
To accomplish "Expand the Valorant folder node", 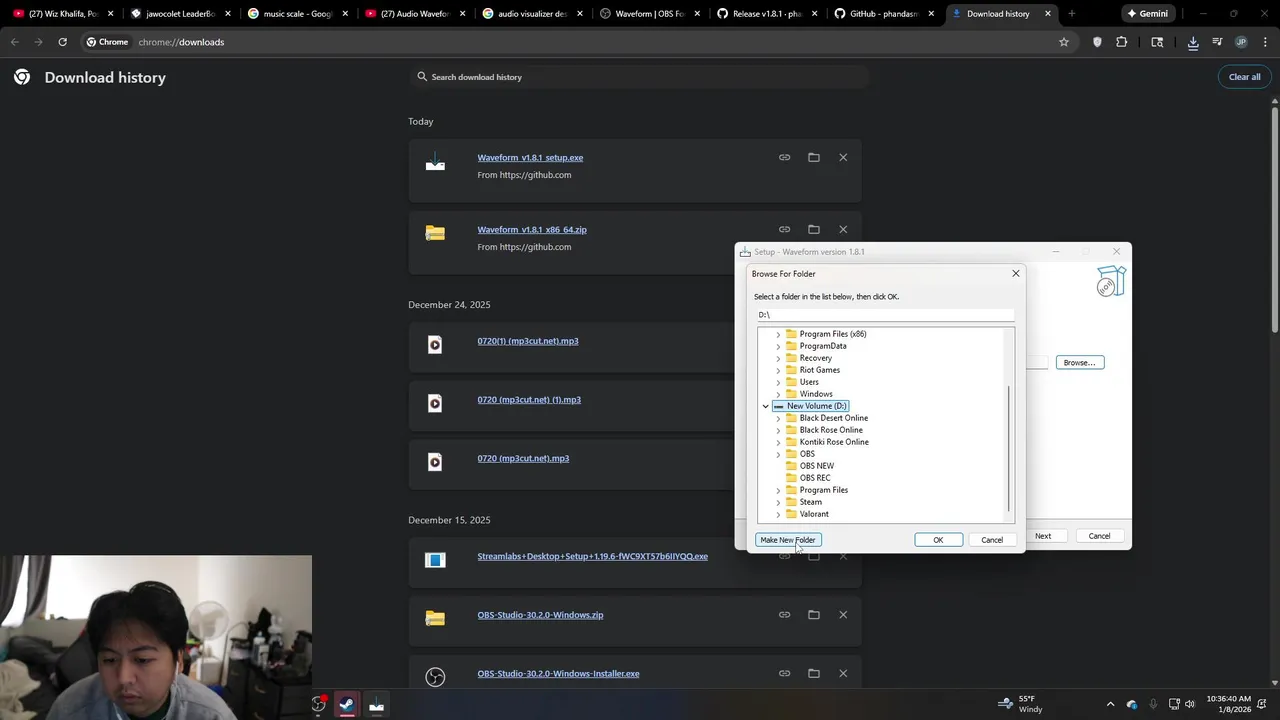I will coord(778,514).
